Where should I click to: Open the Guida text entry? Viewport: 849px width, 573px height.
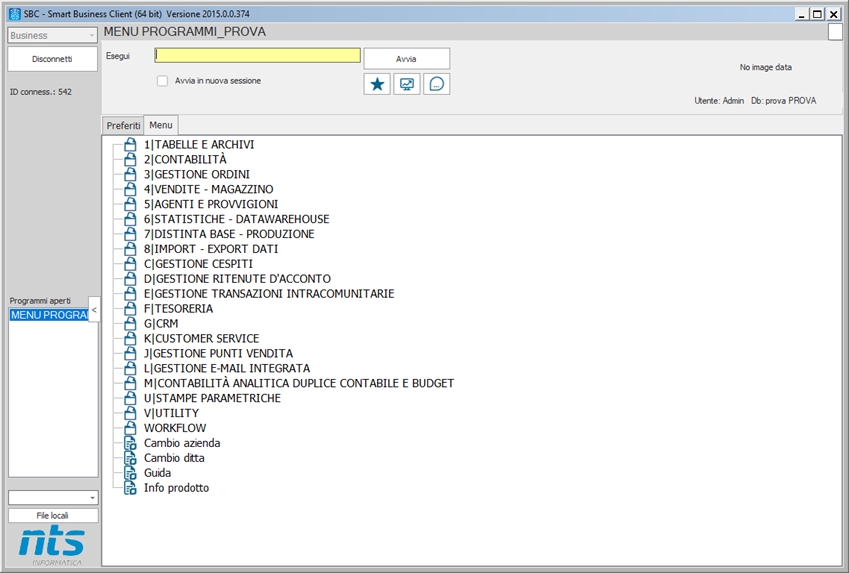157,473
